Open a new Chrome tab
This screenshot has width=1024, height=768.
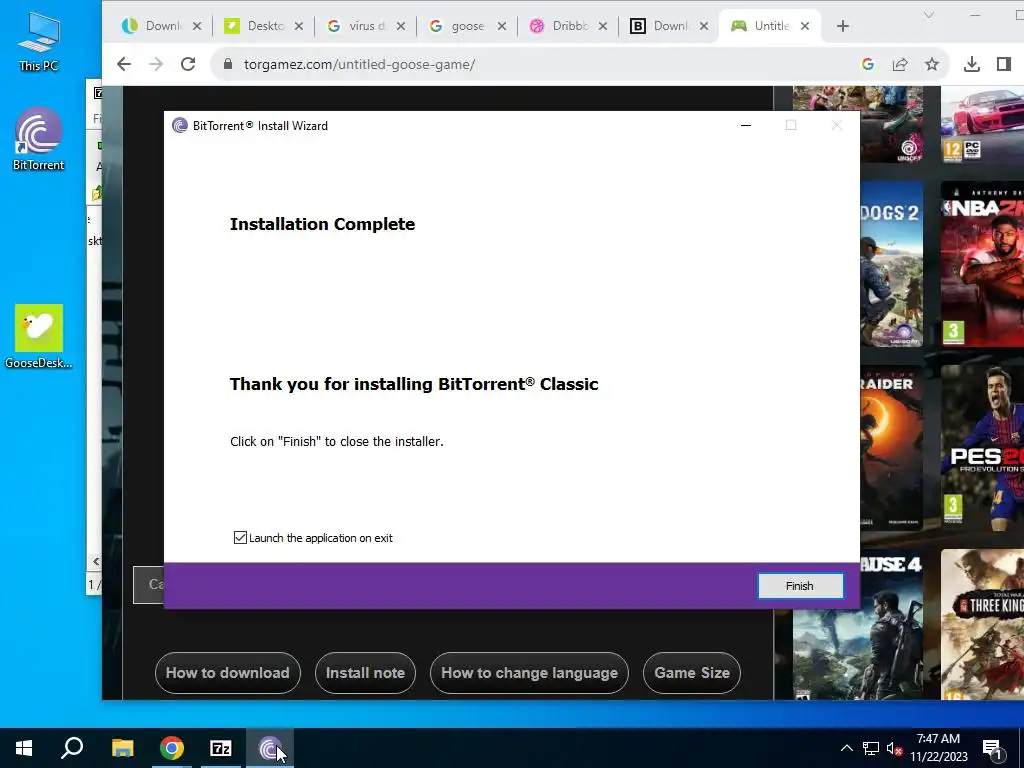(x=843, y=26)
